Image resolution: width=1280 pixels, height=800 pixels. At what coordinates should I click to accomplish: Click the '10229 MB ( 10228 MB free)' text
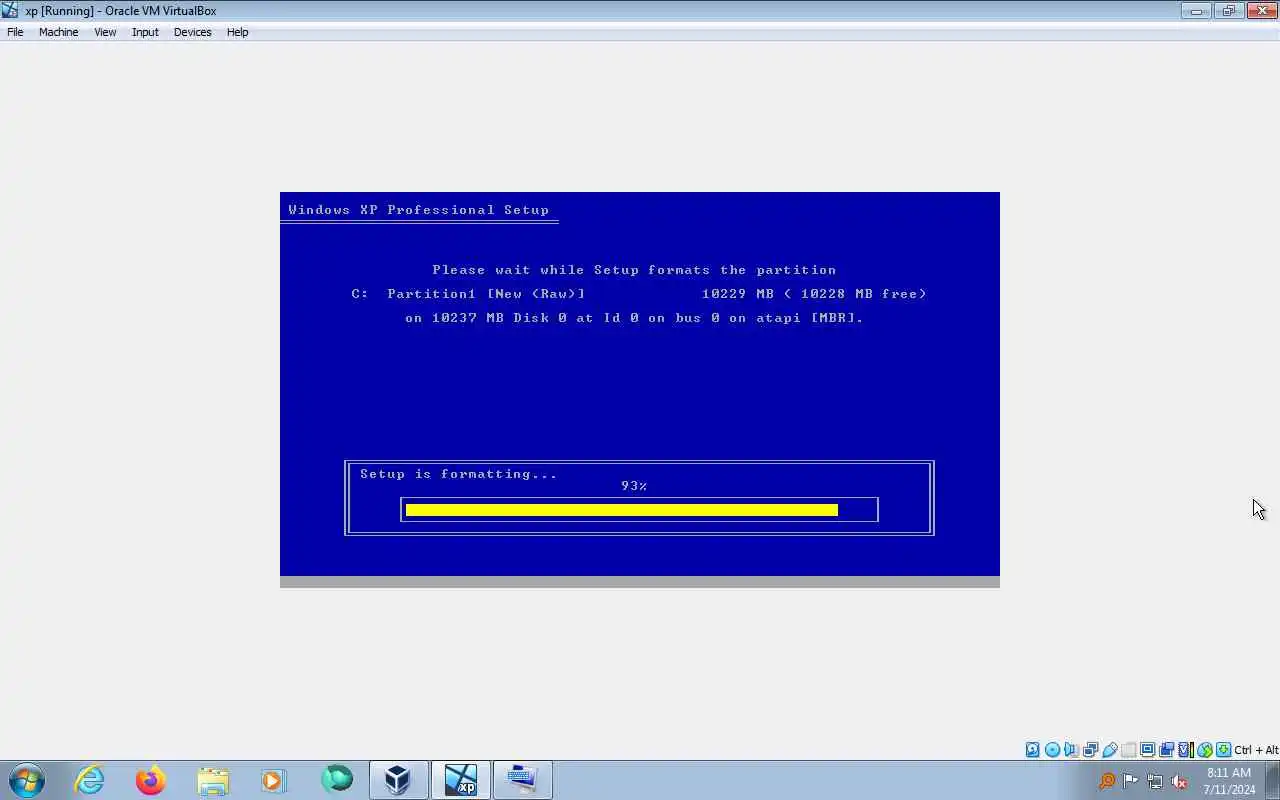814,294
